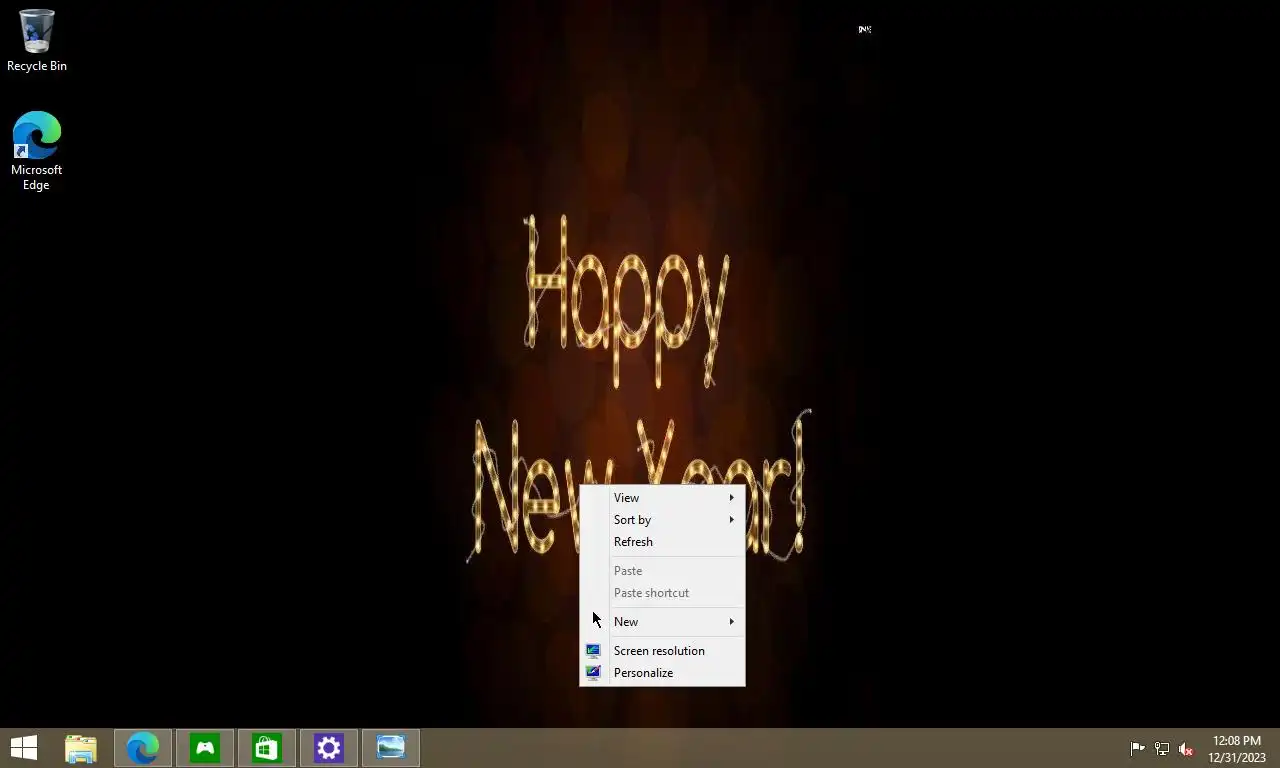Open Microsoft Edge in the taskbar

click(143, 748)
